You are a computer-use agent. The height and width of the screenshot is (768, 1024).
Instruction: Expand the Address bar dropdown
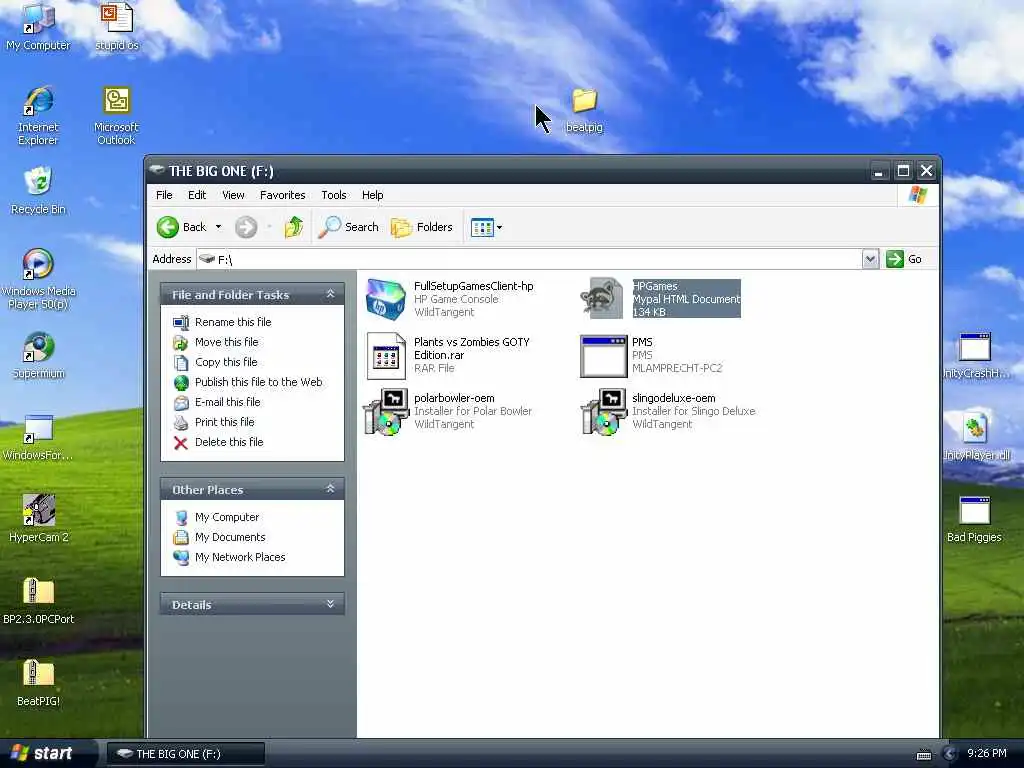[x=870, y=259]
